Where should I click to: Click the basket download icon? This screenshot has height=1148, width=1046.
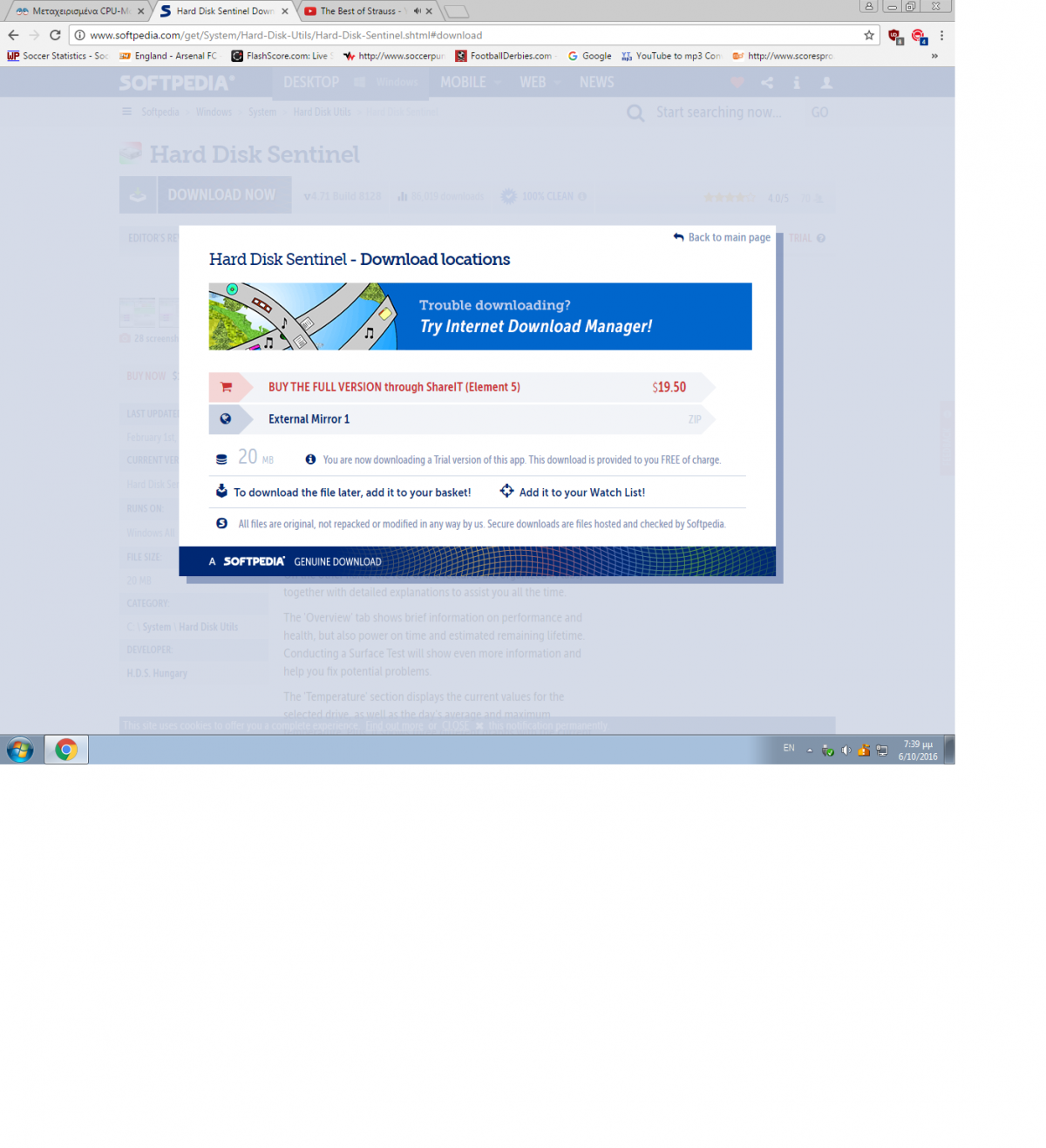coord(221,492)
